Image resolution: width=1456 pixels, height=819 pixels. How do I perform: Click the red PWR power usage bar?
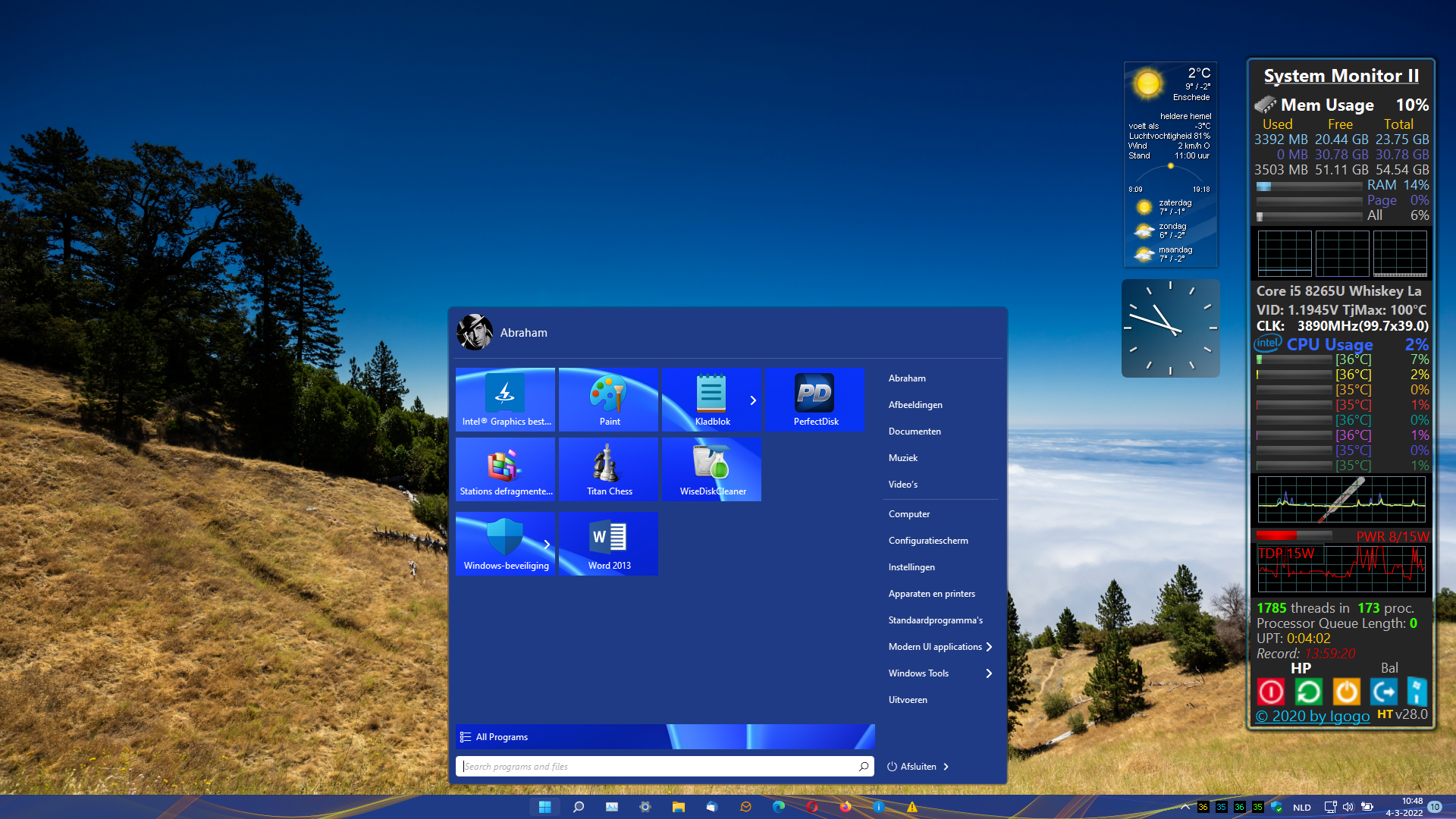point(1294,535)
